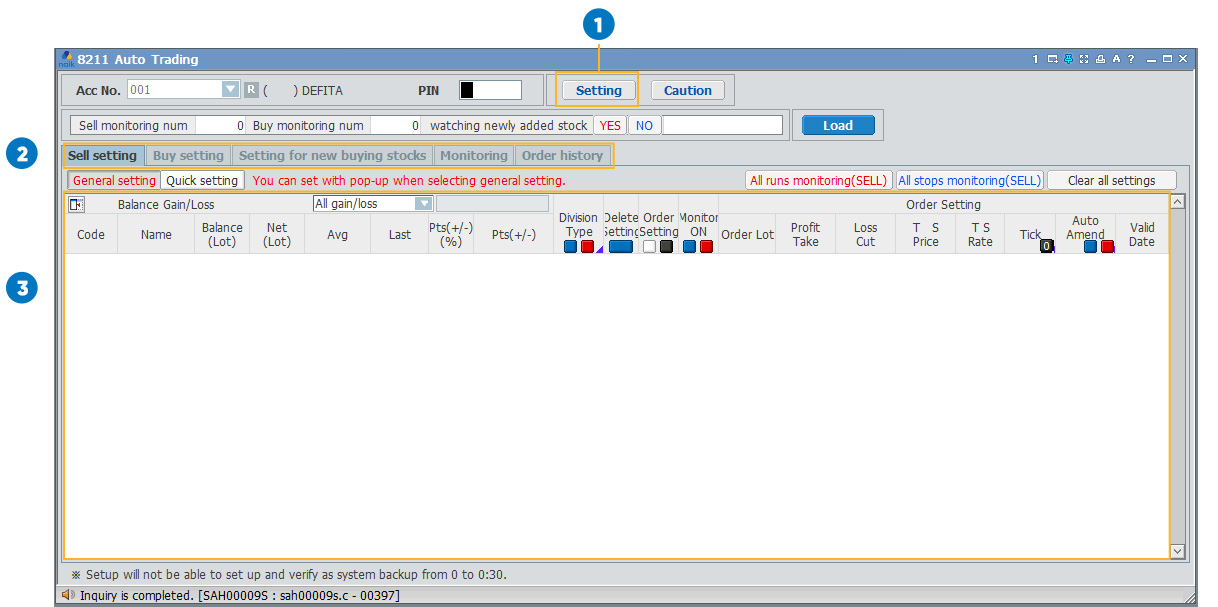This screenshot has height=607, width=1218.
Task: Click the column collapse icon beside Balance Gain/Loss
Action: coord(76,204)
